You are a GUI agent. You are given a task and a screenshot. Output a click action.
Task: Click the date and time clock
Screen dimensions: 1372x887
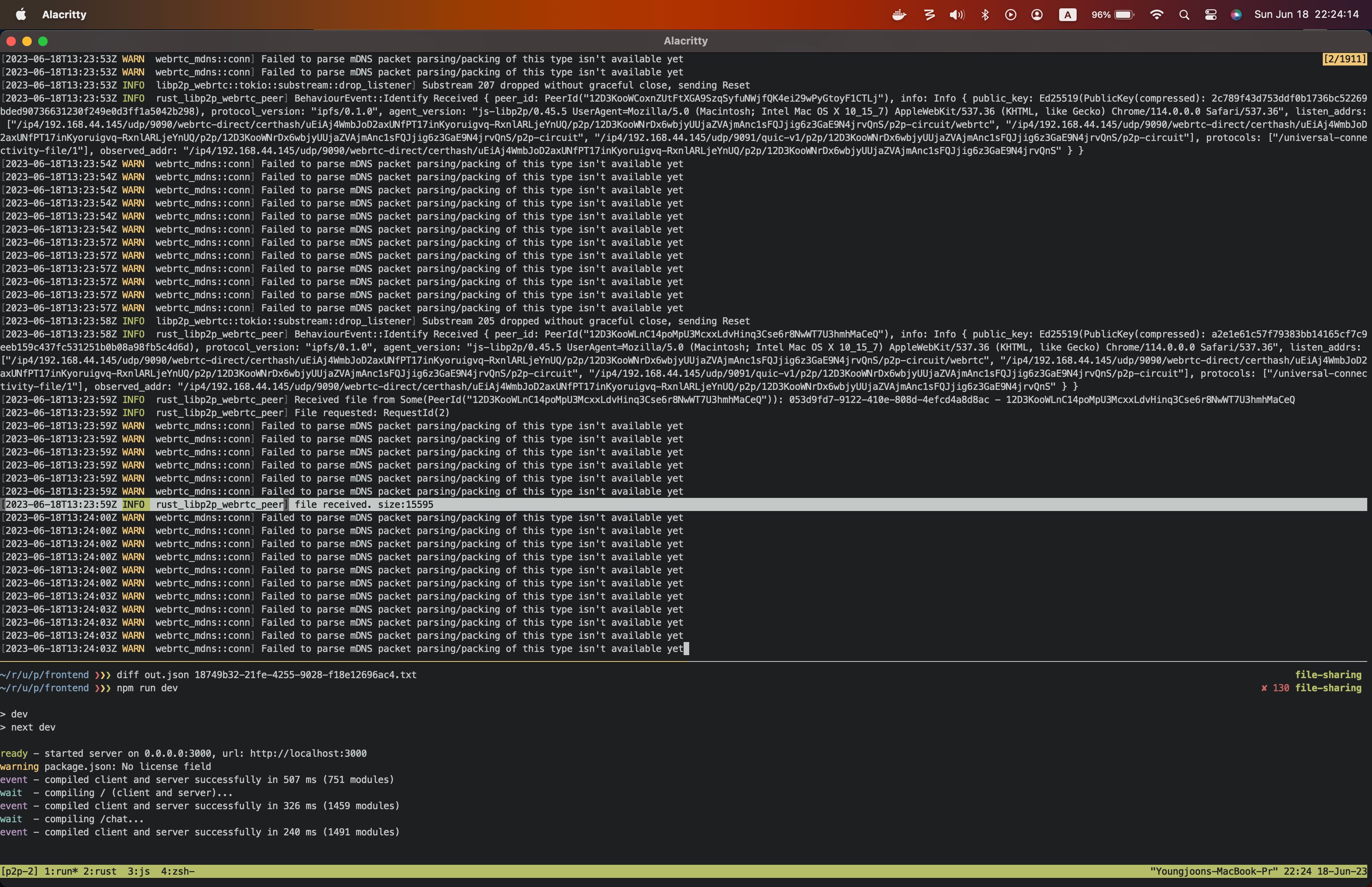coord(1306,14)
